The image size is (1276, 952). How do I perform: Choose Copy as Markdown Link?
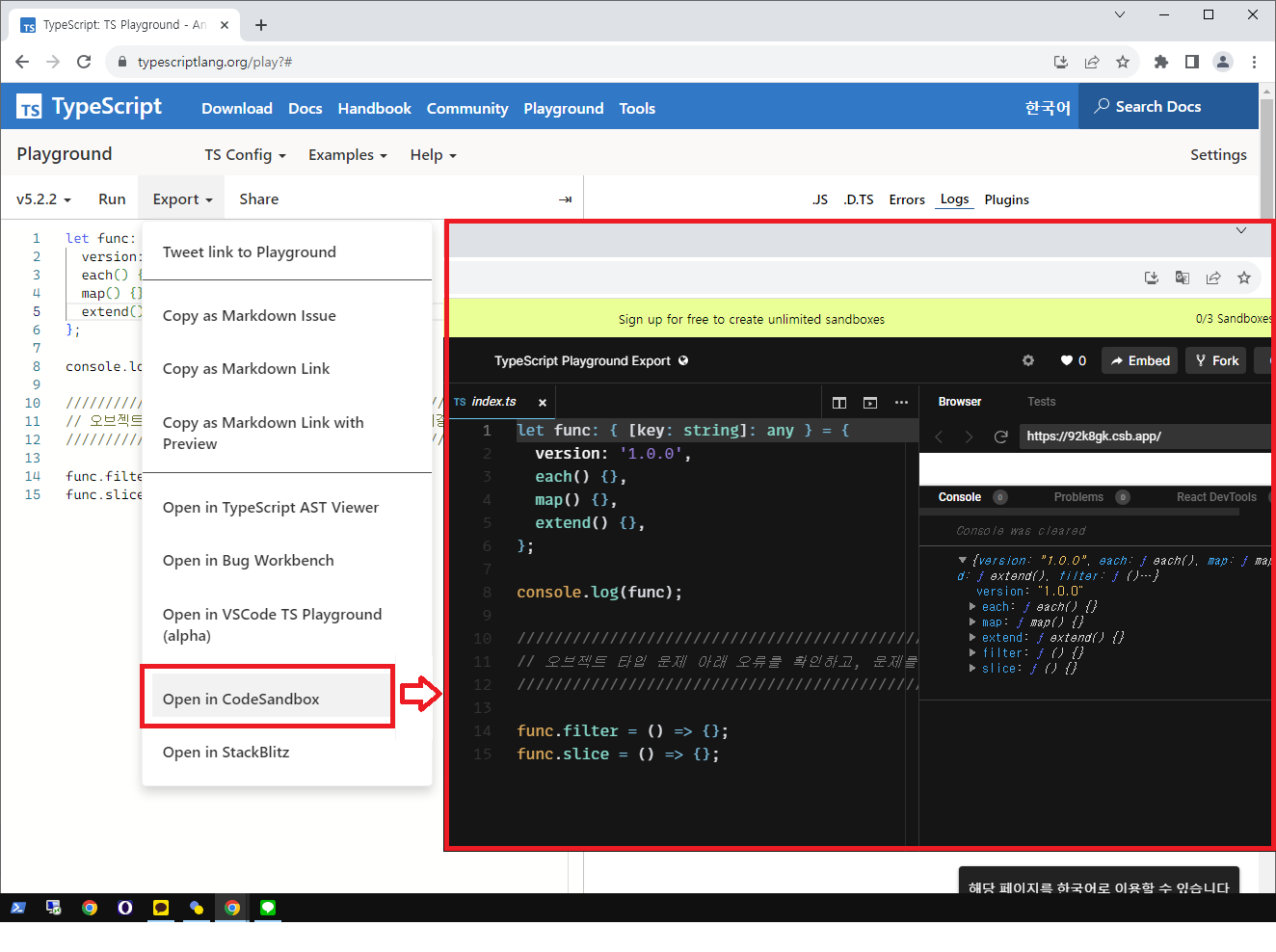pos(247,369)
